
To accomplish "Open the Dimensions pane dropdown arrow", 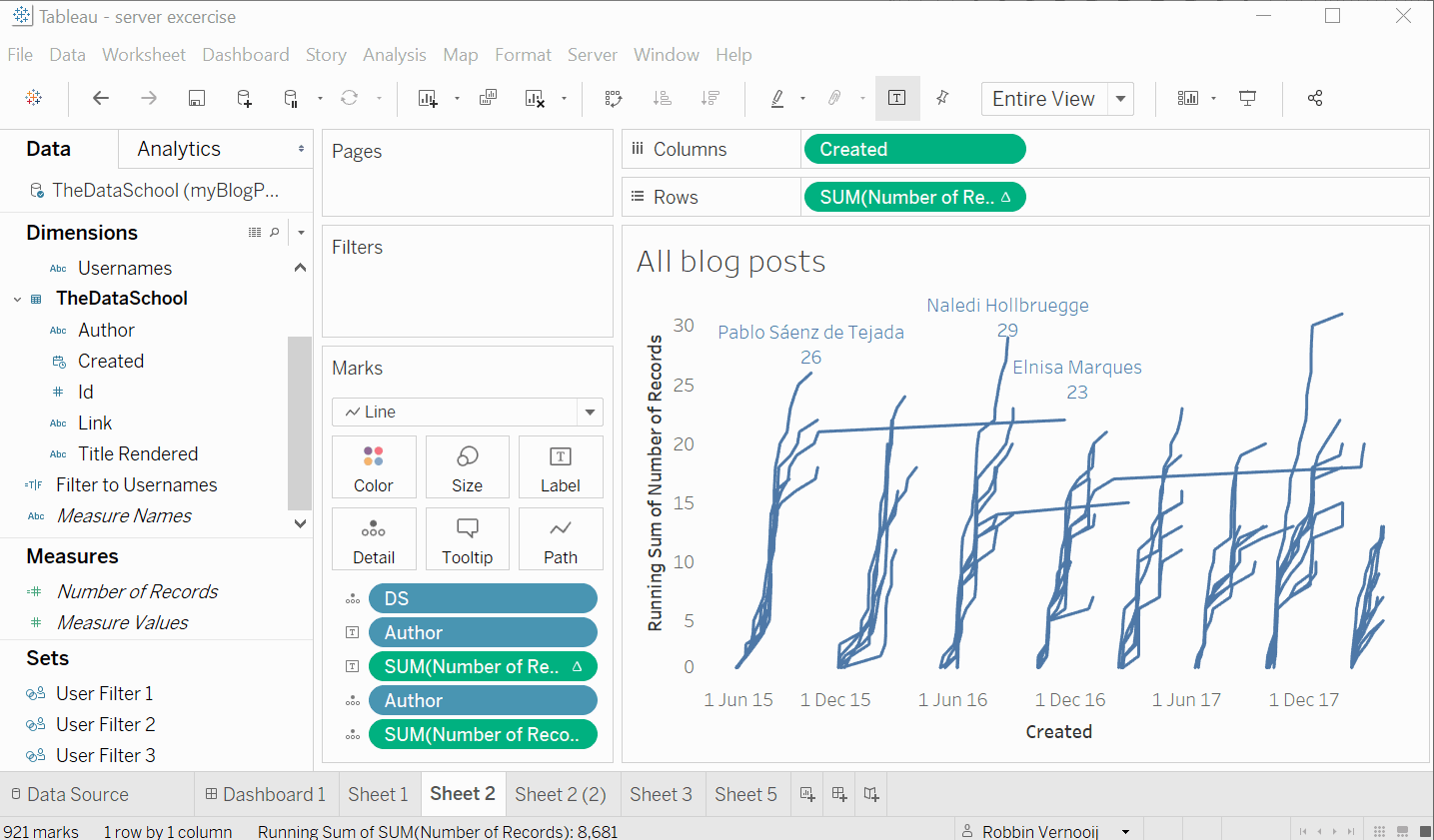I will click(x=300, y=232).
